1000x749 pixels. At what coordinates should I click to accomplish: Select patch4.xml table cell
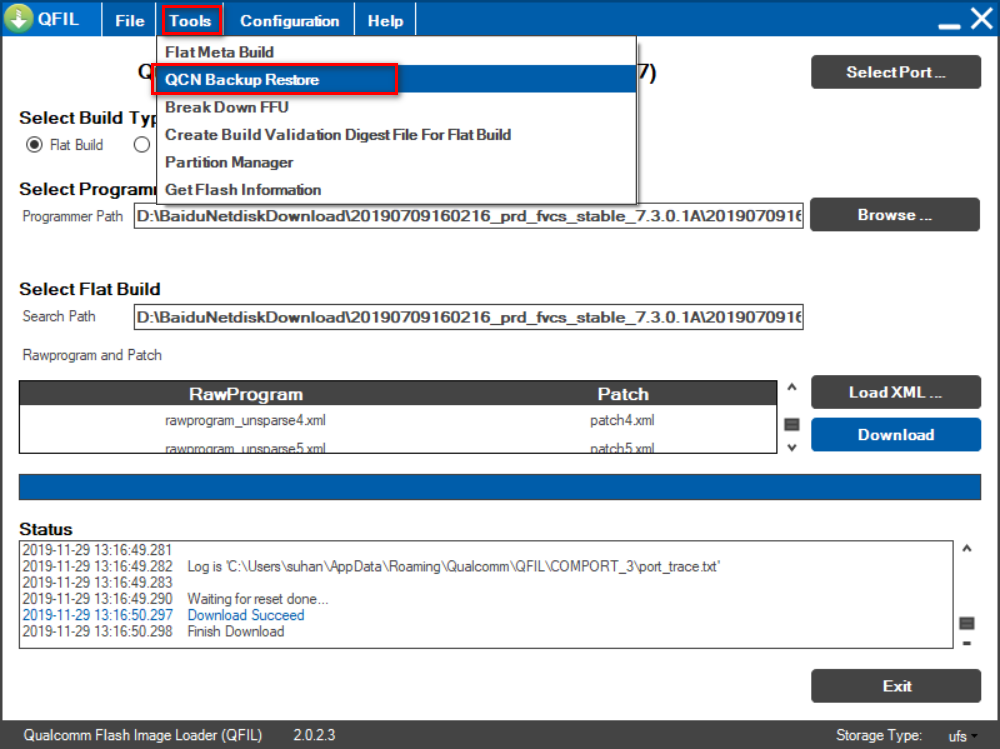pyautogui.click(x=622, y=420)
